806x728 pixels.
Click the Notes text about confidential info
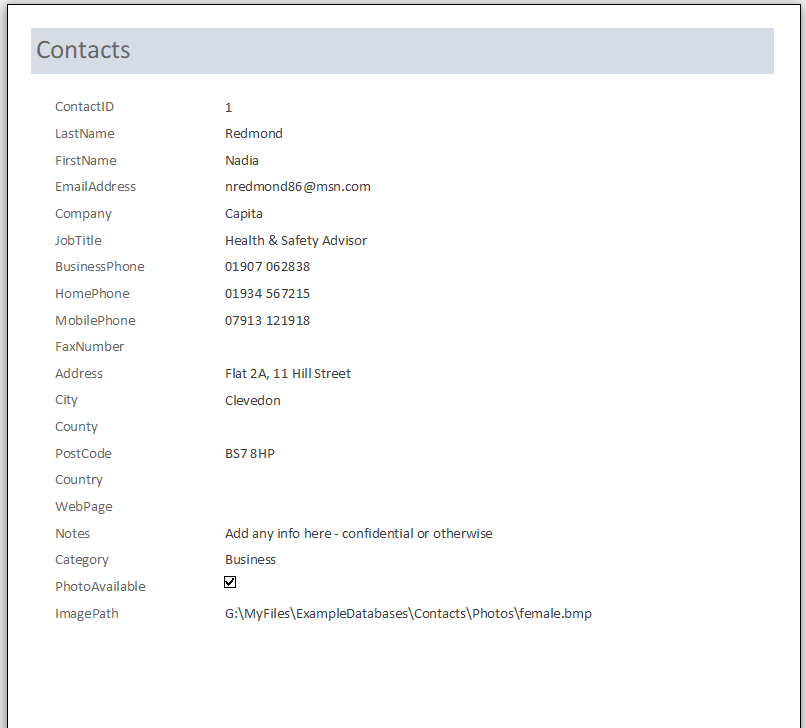tap(359, 534)
